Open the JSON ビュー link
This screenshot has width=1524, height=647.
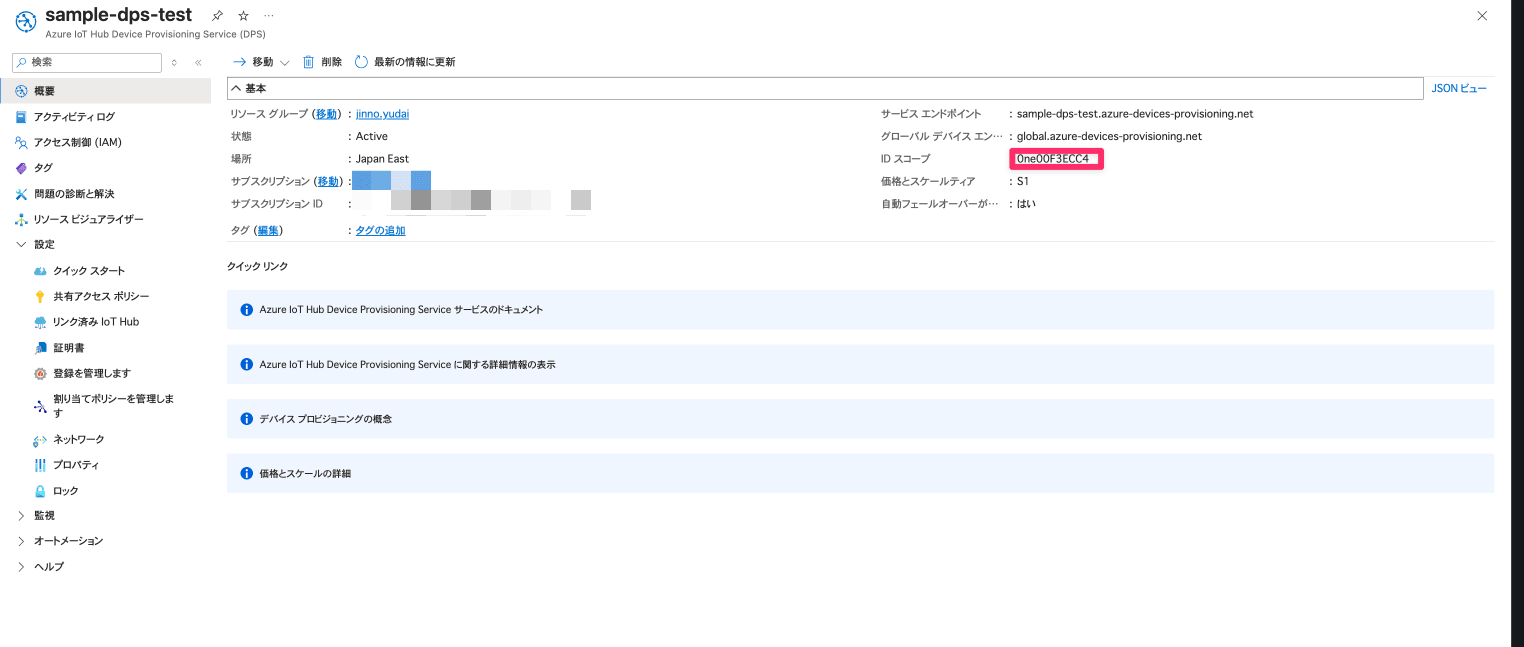(x=1459, y=89)
